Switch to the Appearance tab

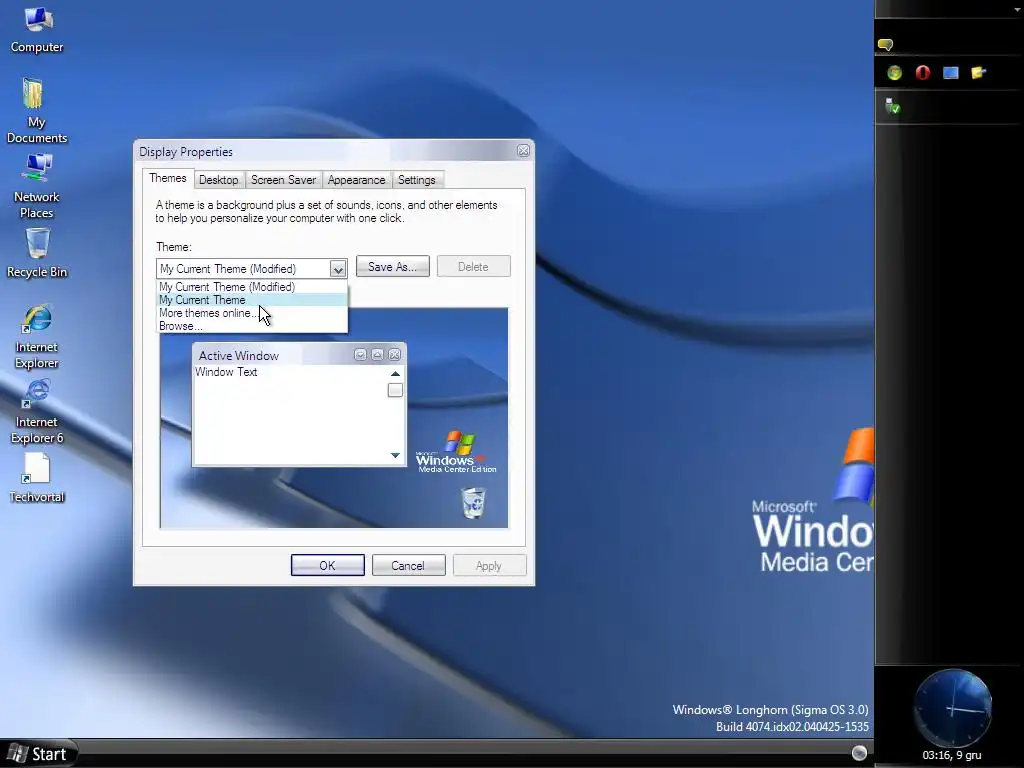(357, 180)
